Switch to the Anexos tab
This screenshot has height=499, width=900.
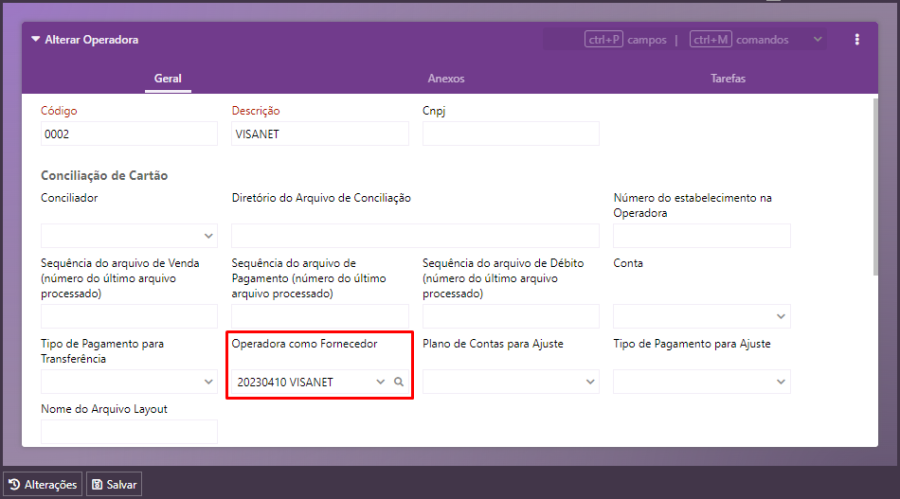pyautogui.click(x=446, y=79)
